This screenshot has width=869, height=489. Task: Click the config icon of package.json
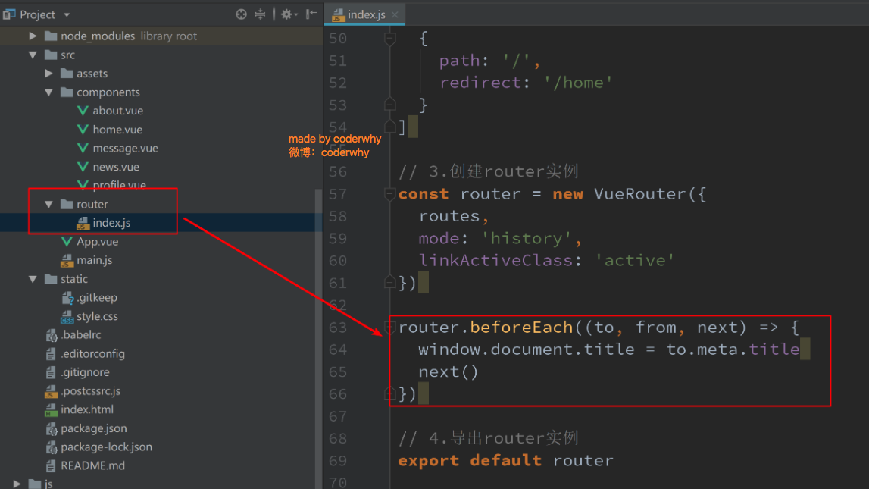(51, 429)
